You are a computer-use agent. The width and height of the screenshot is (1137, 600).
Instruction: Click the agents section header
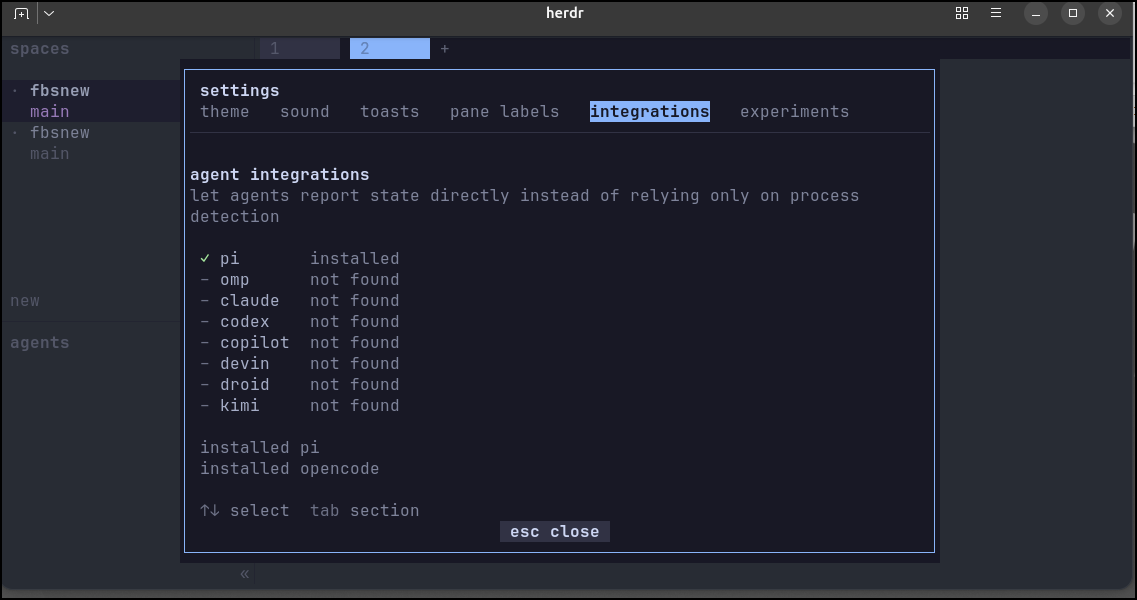tap(39, 342)
